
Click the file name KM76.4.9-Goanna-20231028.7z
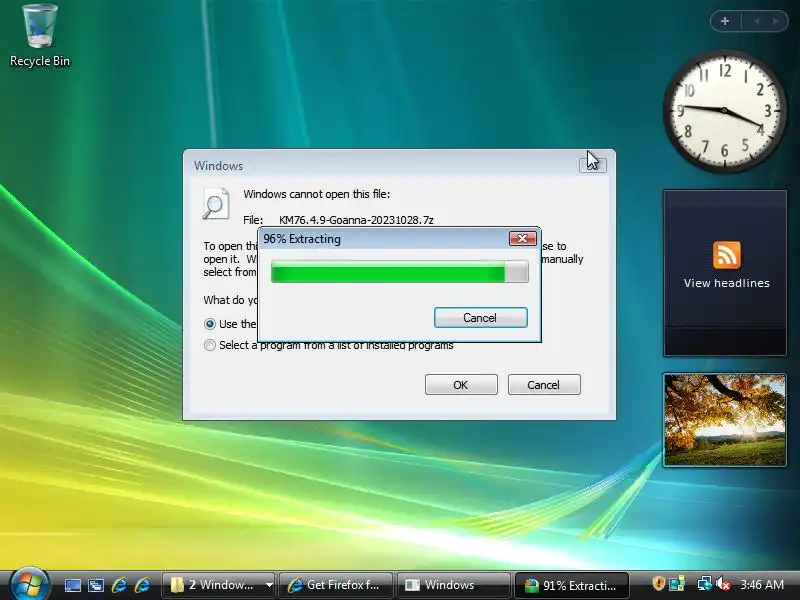pyautogui.click(x=356, y=220)
